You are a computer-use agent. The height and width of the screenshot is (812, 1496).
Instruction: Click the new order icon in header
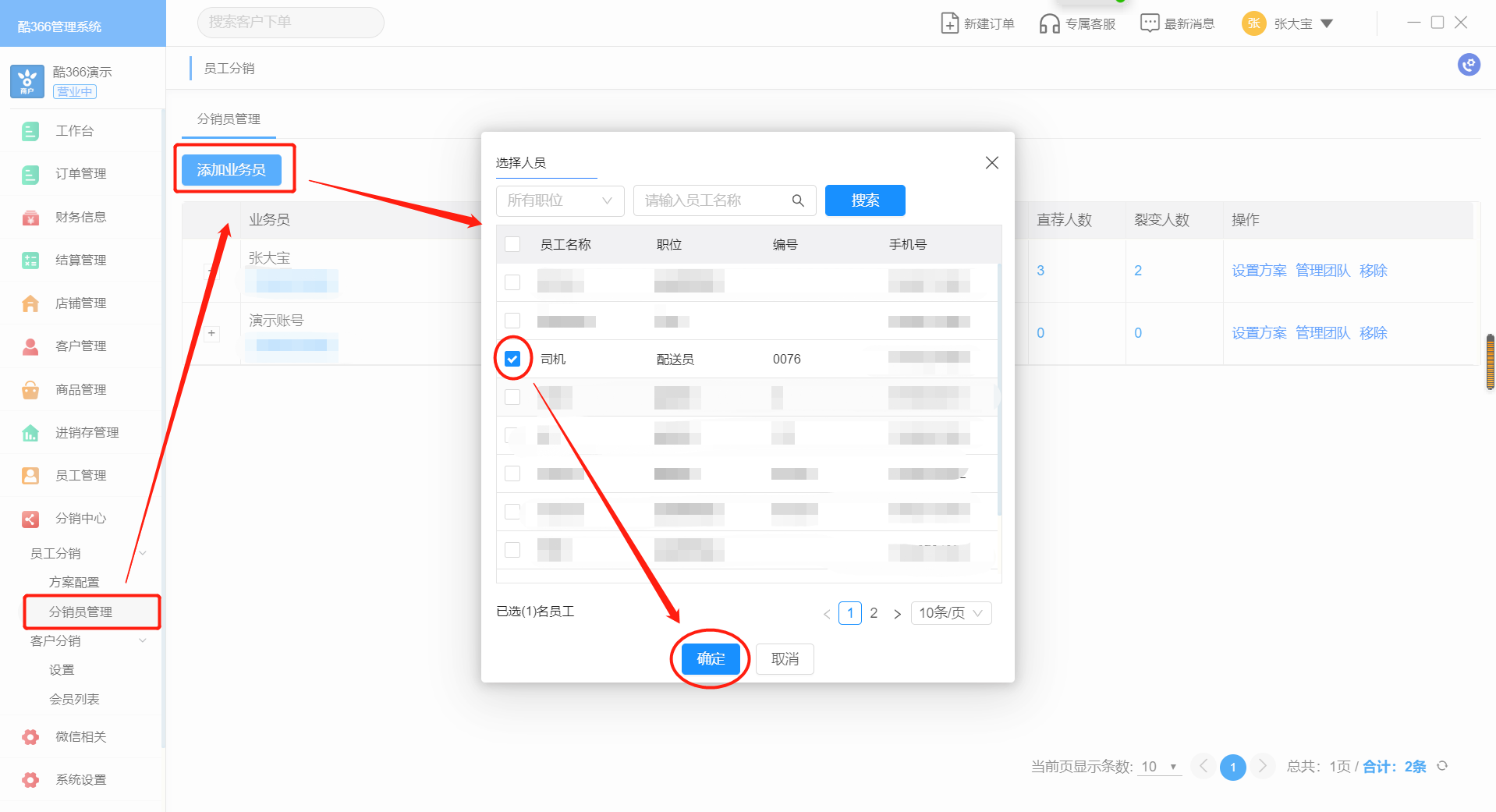pyautogui.click(x=949, y=23)
